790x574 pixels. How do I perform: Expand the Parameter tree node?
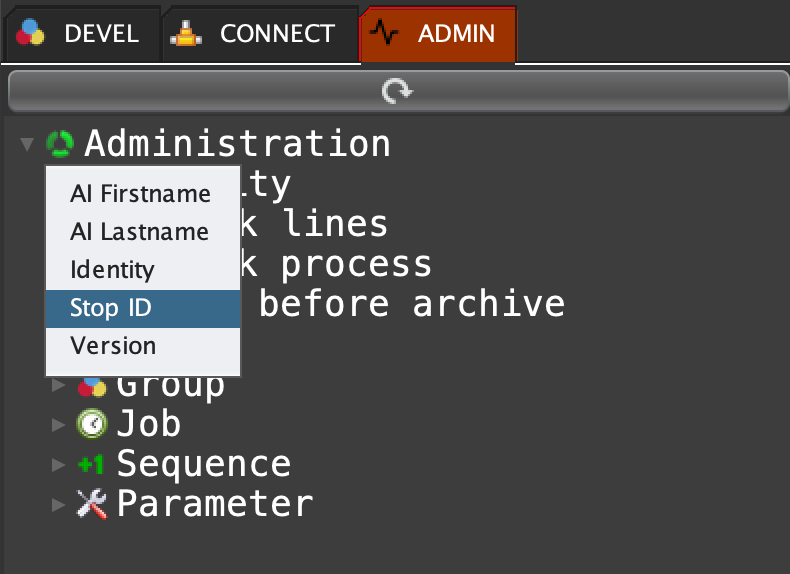click(58, 504)
